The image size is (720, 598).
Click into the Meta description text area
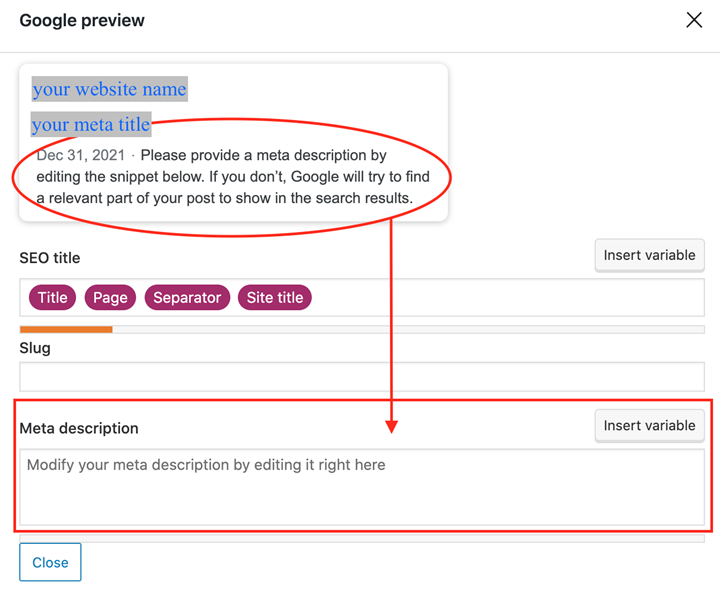pyautogui.click(x=362, y=487)
